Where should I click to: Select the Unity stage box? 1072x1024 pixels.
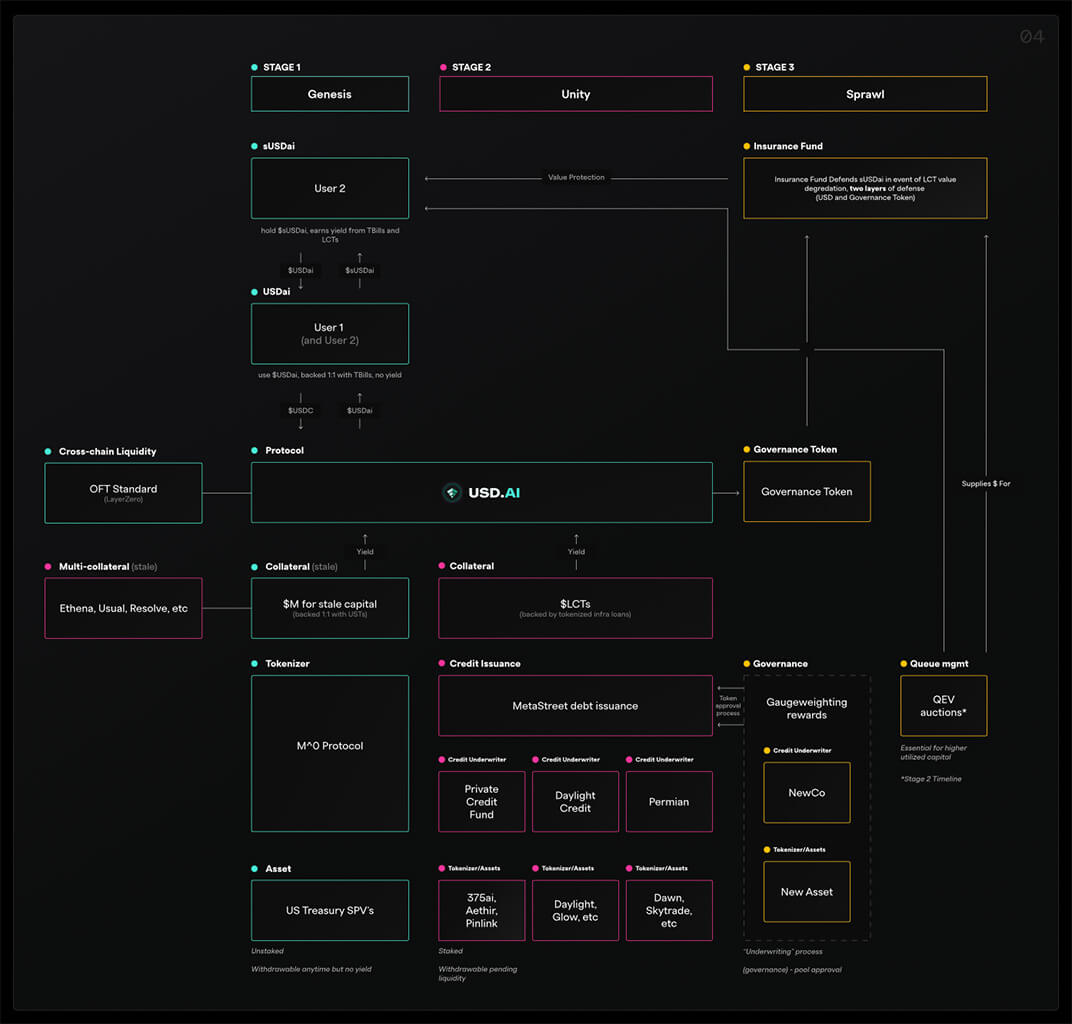coord(576,94)
